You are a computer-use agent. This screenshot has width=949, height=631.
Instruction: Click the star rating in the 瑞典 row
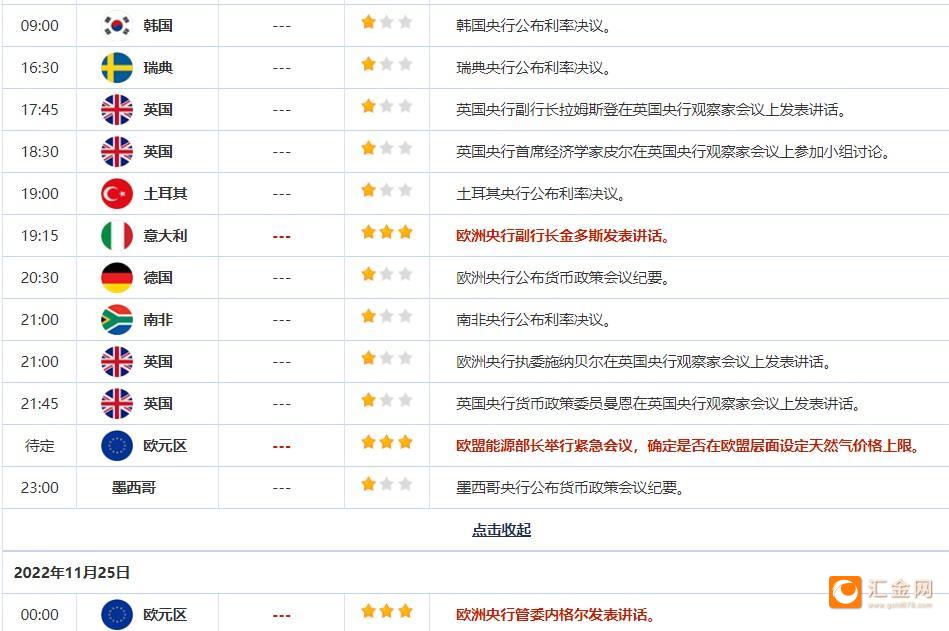pyautogui.click(x=386, y=64)
